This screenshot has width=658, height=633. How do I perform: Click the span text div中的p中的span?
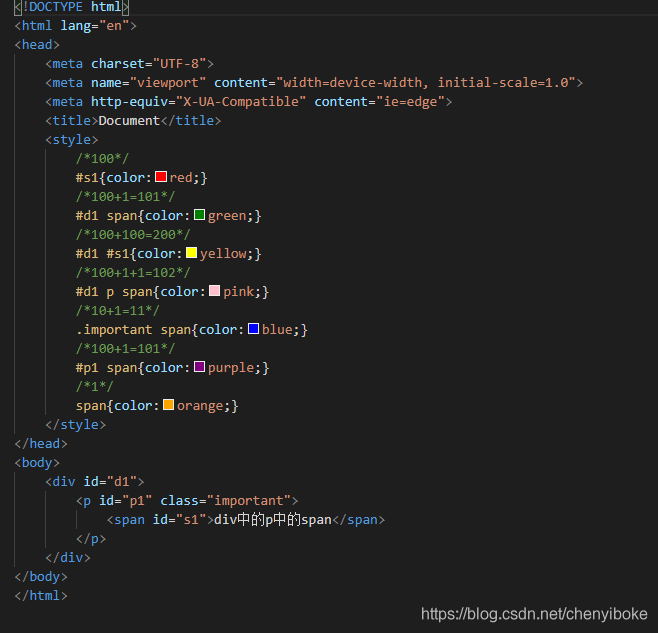(x=273, y=520)
